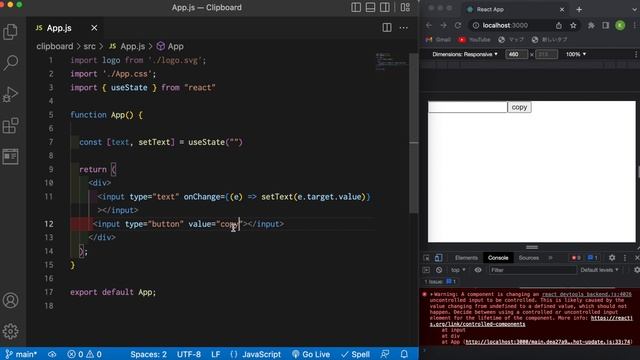Click the share icon in Chrome address bar
Screen dimensions: 640x360
pyautogui.click(x=558, y=25)
